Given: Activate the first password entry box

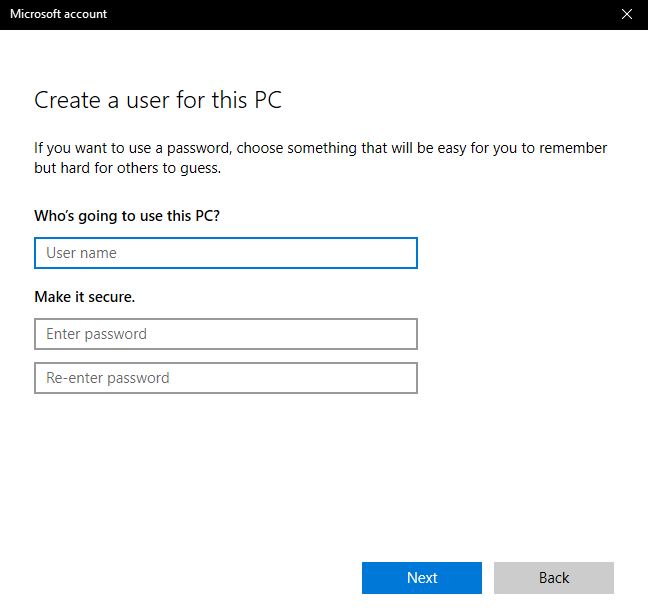Looking at the screenshot, I should tap(225, 334).
